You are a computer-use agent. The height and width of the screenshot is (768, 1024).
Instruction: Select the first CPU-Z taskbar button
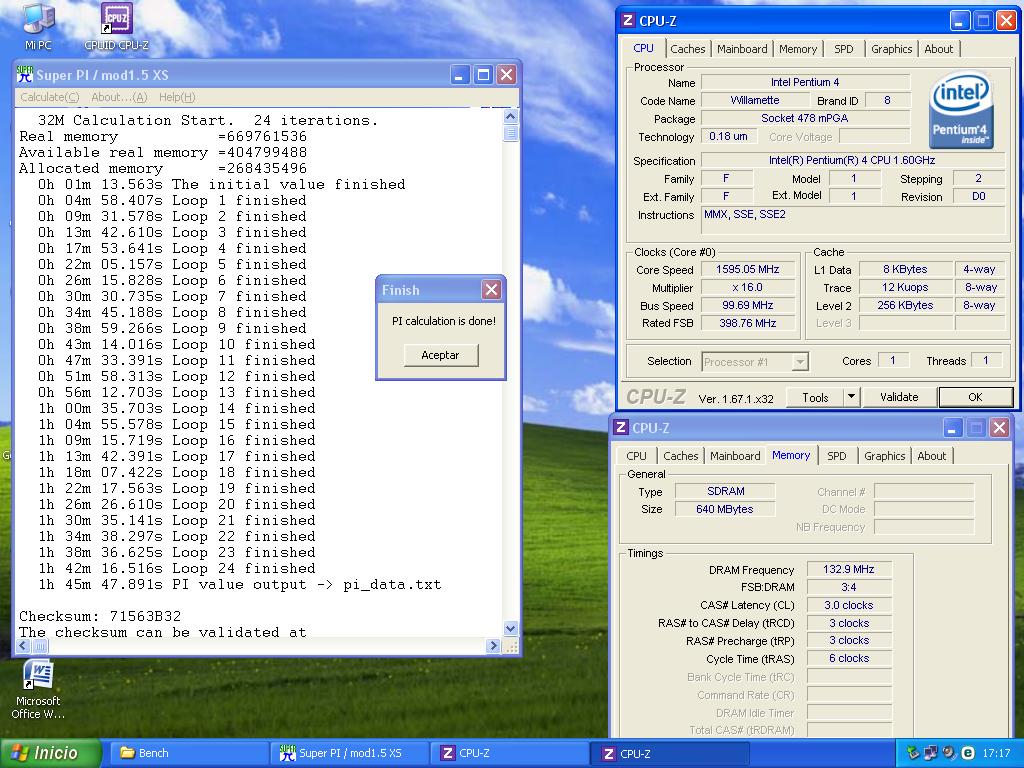coord(511,753)
